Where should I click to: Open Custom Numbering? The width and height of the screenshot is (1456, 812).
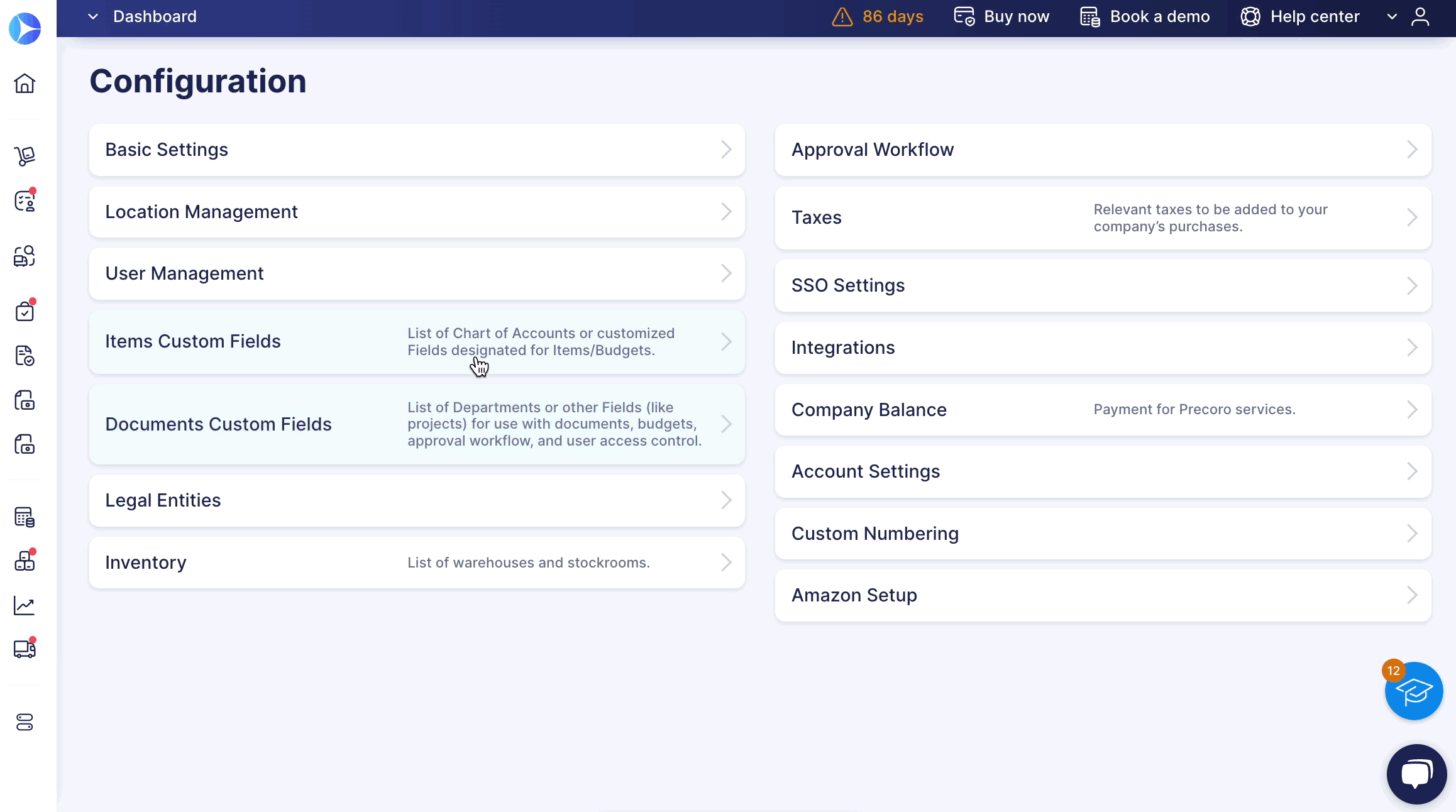(x=1103, y=534)
